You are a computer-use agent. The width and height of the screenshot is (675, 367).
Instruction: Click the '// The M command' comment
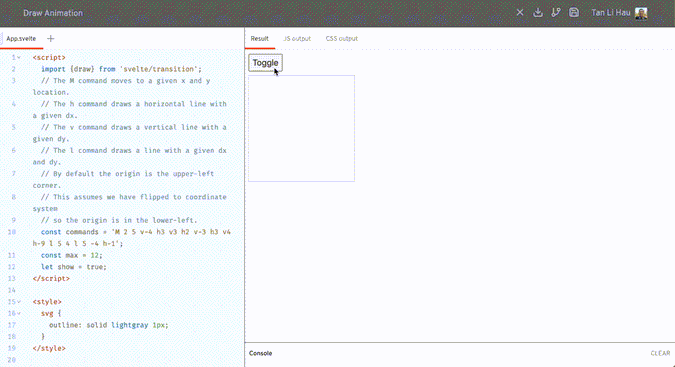[x=121, y=86]
